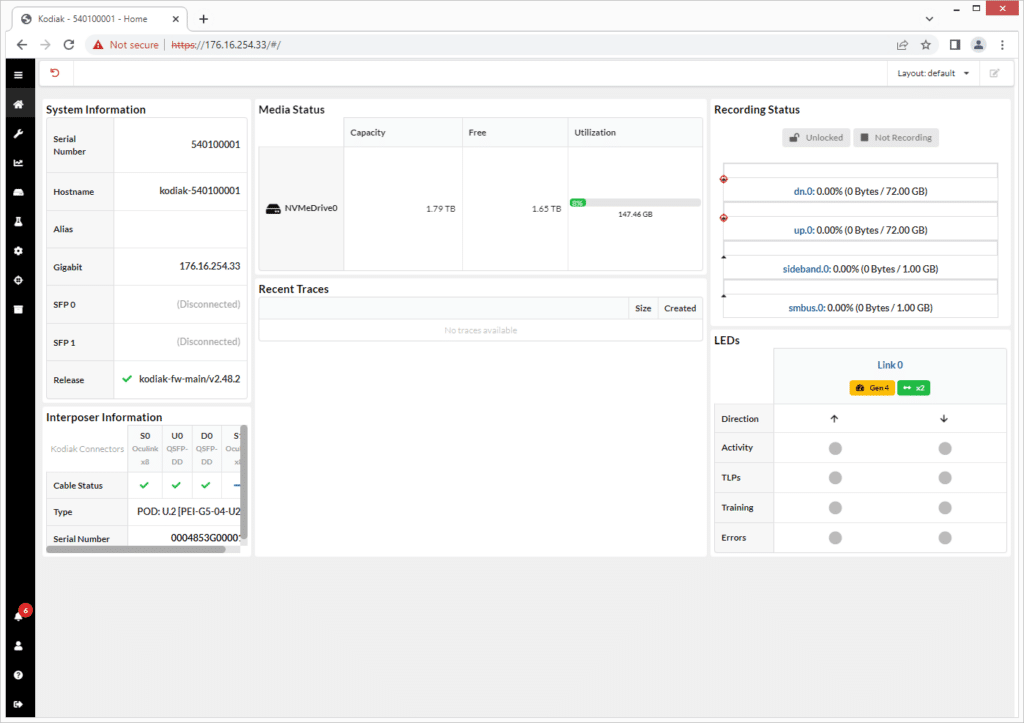
Task: Click the downstream TLPs LED indicator
Action: [944, 478]
